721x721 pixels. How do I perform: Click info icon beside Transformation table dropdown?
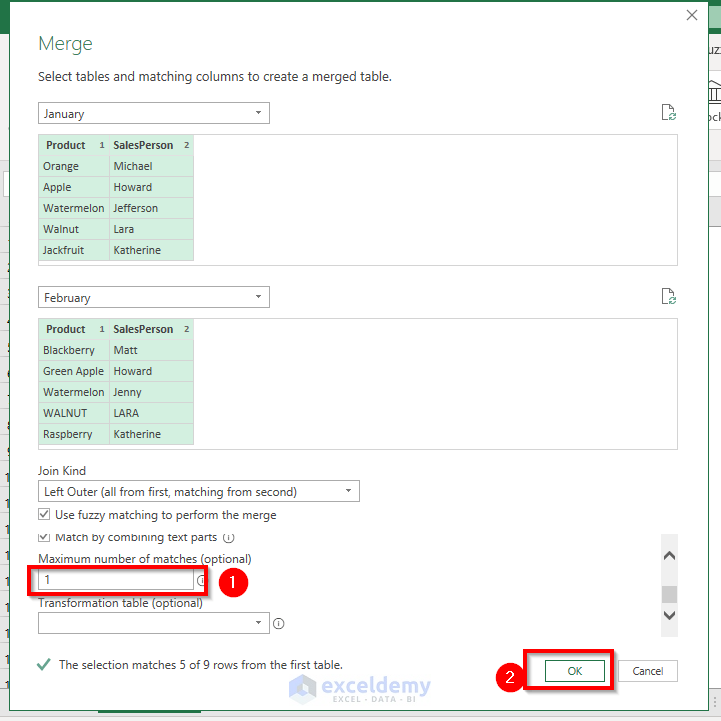pos(279,624)
